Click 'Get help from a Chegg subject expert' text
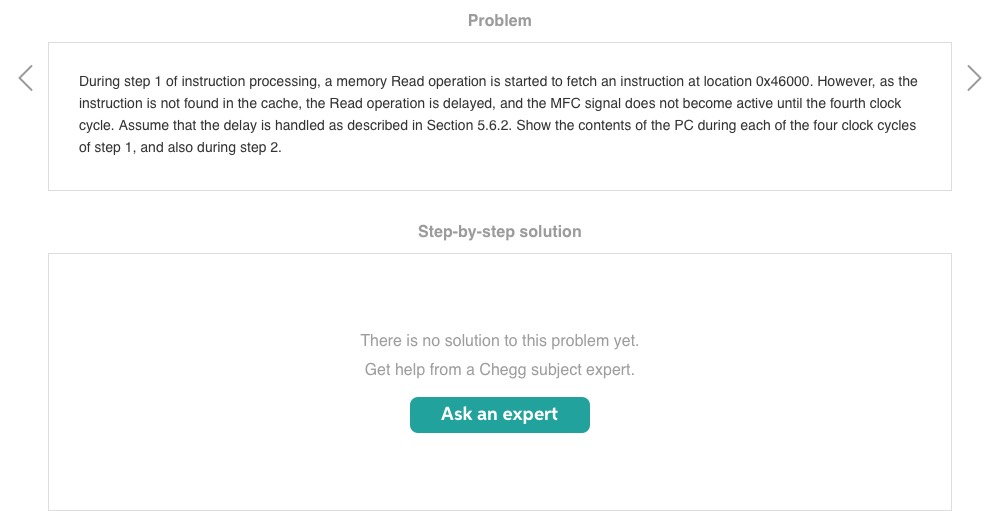This screenshot has width=1000, height=511. (499, 370)
